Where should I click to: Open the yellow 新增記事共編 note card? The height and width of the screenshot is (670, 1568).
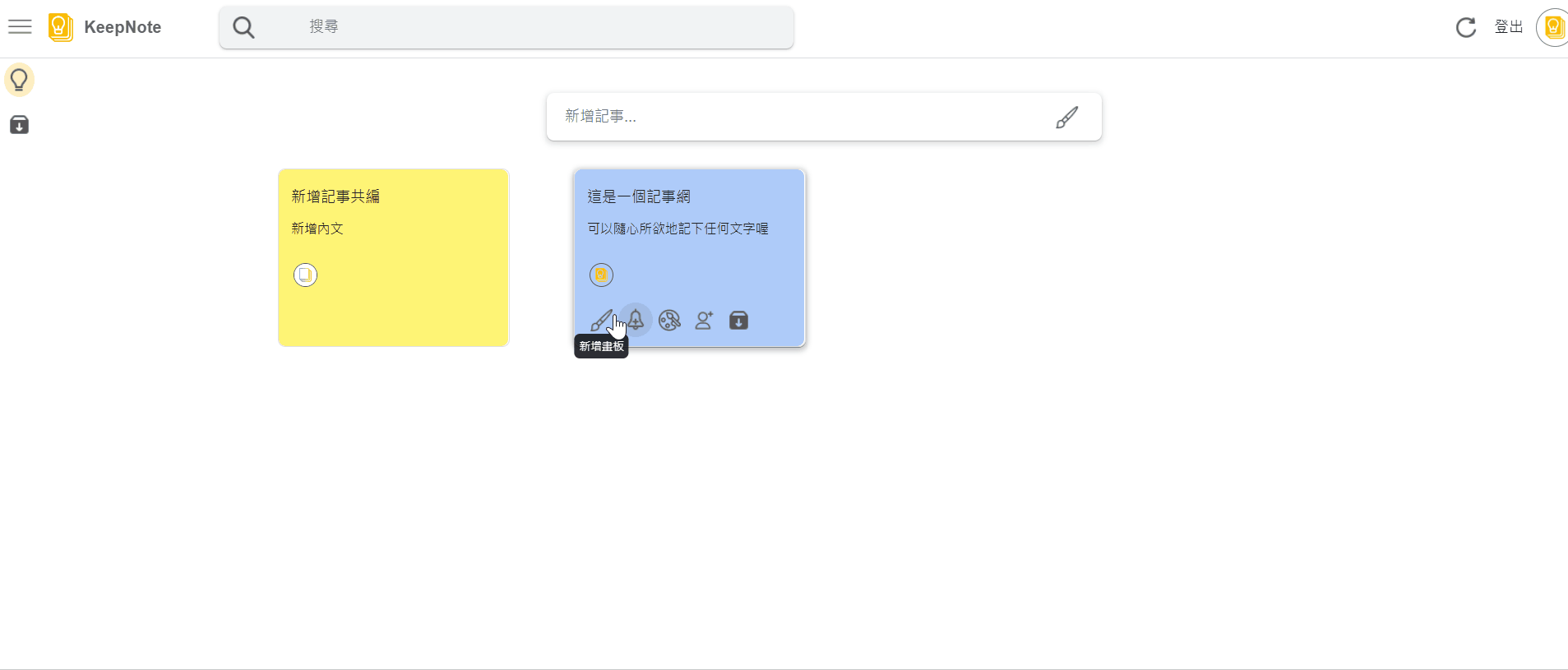click(394, 257)
